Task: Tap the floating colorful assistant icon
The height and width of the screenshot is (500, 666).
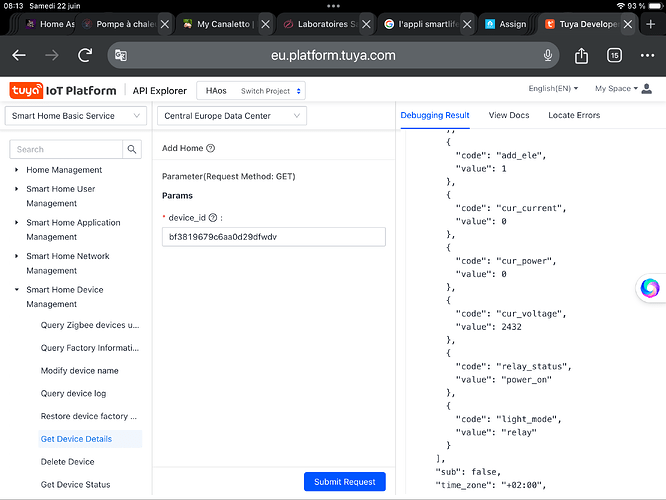Action: 650,288
